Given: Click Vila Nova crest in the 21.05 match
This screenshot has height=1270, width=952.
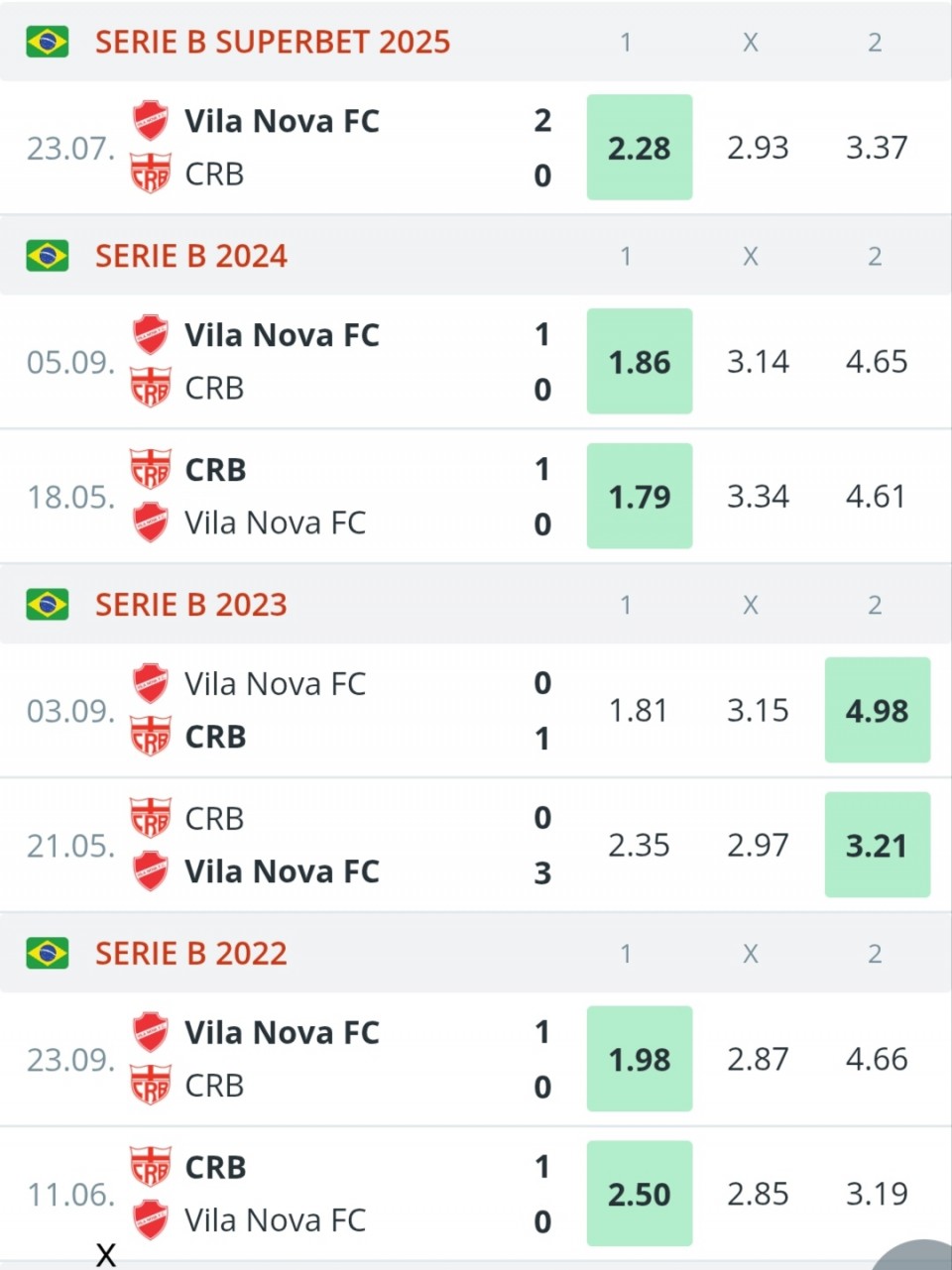Looking at the screenshot, I should 151,871.
